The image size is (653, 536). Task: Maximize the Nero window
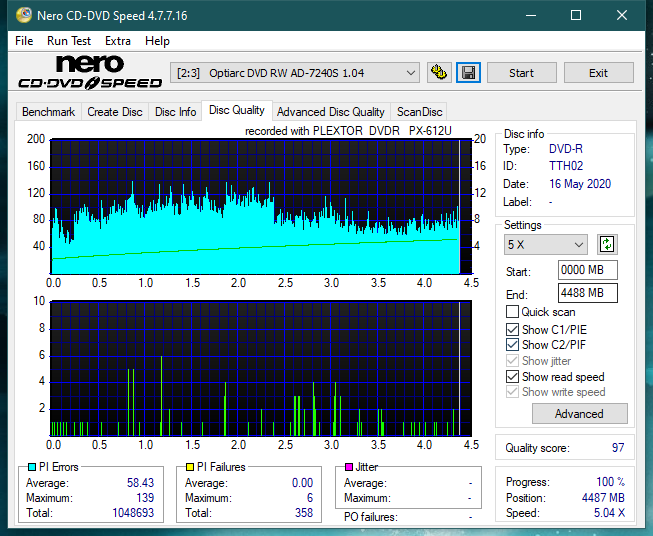pos(576,15)
